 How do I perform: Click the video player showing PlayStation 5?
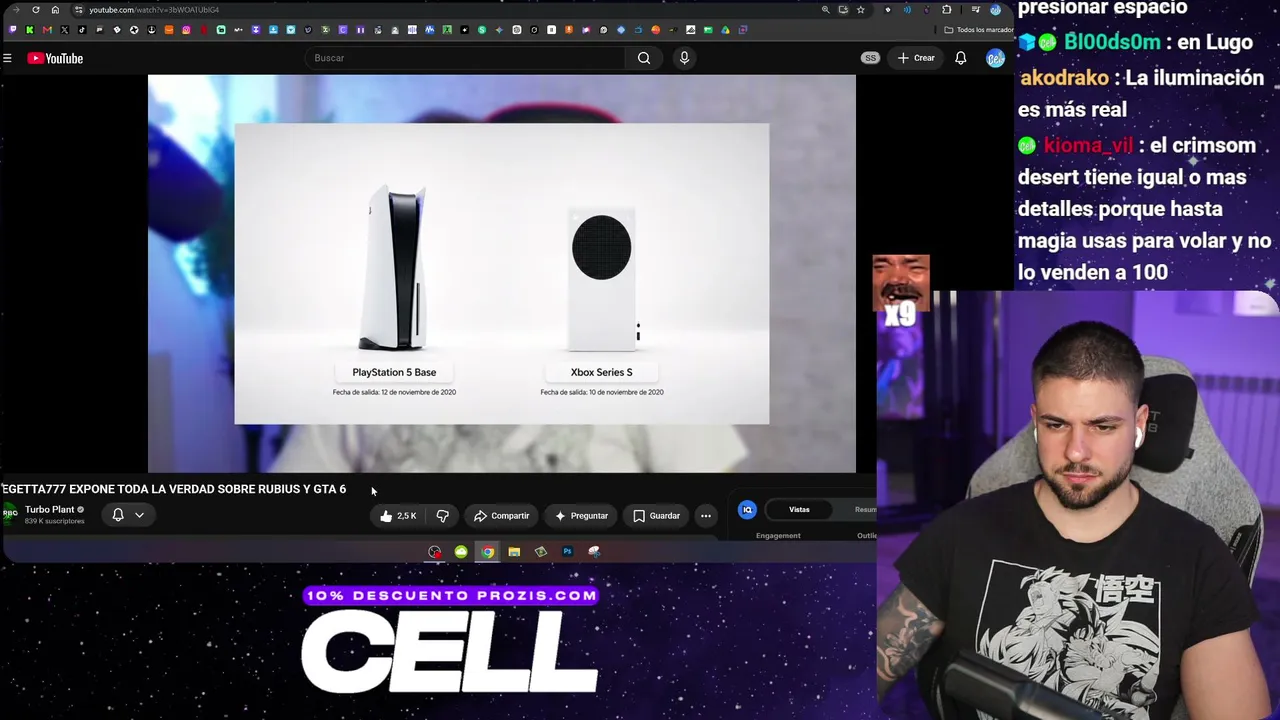click(x=502, y=273)
